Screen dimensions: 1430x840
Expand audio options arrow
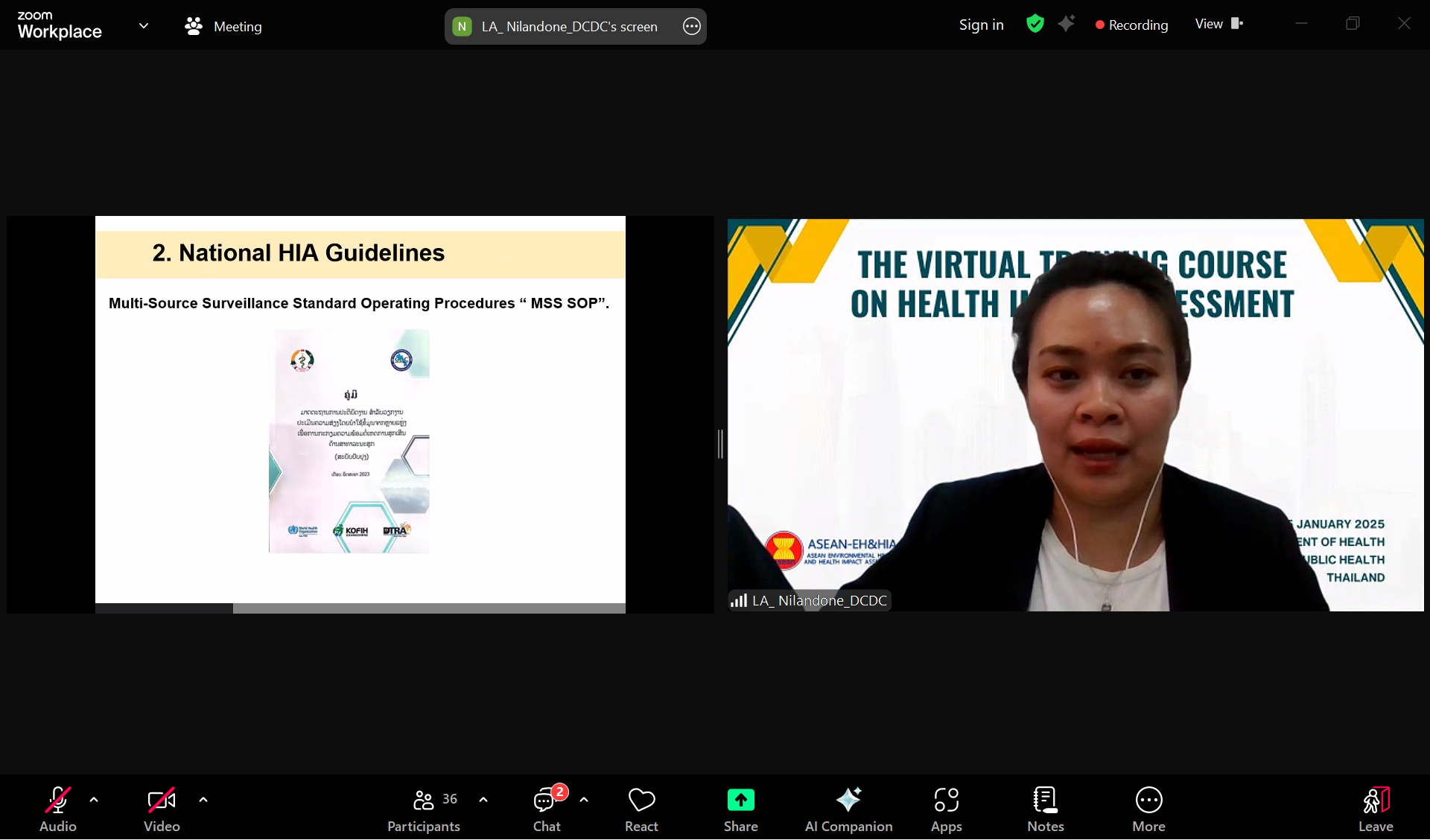(x=94, y=800)
